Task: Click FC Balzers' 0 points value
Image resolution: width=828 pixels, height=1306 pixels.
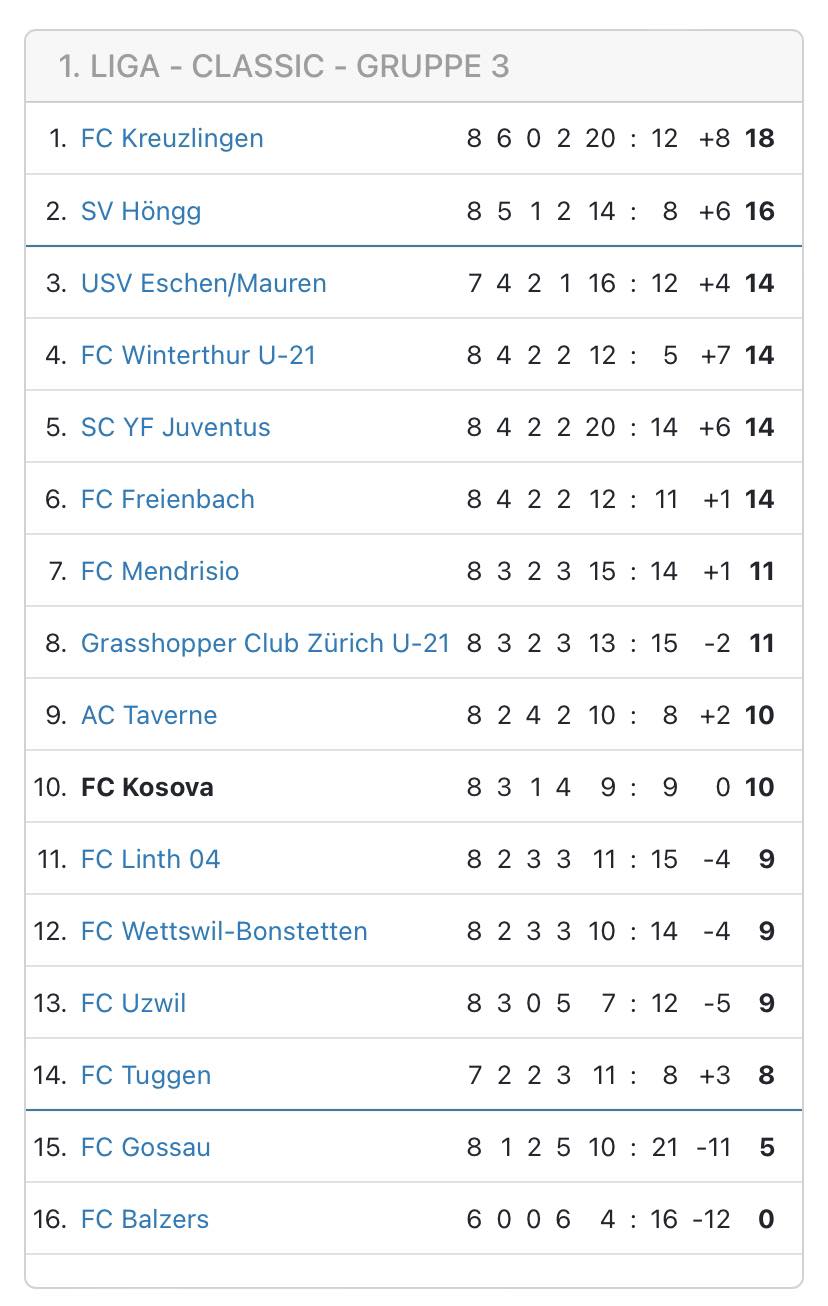Action: 766,1219
